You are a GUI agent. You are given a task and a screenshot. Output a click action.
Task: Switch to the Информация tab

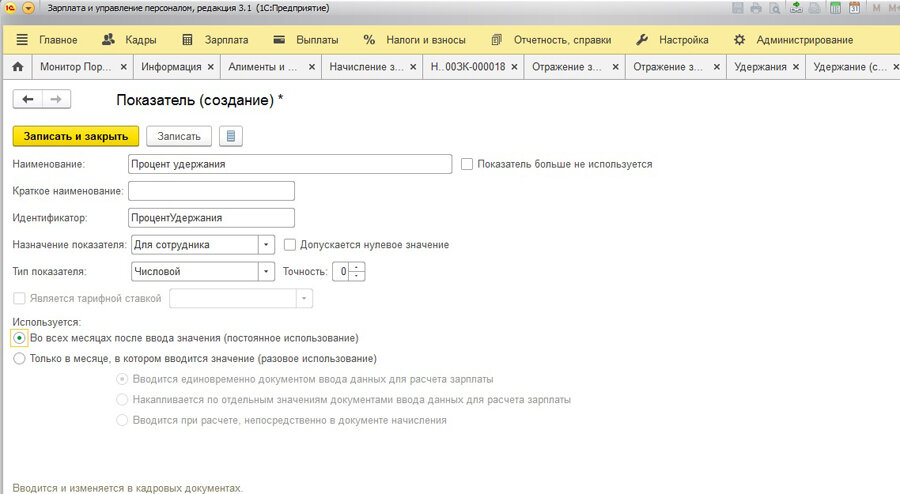pyautogui.click(x=171, y=67)
